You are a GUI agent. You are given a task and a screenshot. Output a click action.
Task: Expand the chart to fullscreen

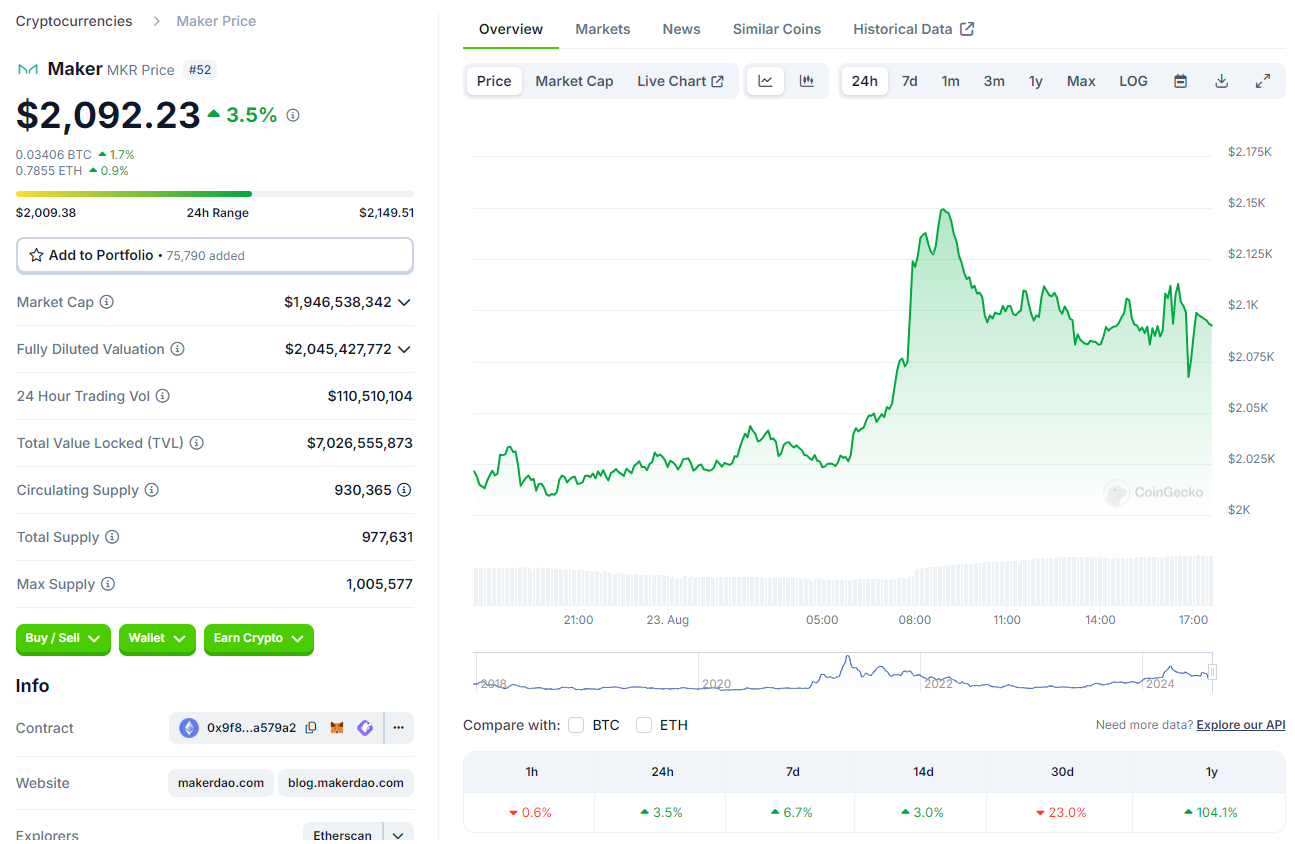[x=1263, y=81]
